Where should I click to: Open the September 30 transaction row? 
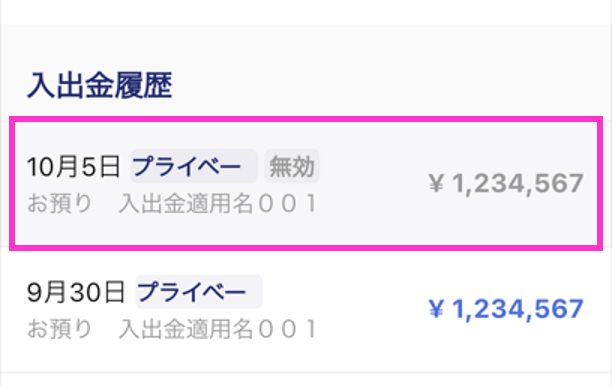coord(306,310)
